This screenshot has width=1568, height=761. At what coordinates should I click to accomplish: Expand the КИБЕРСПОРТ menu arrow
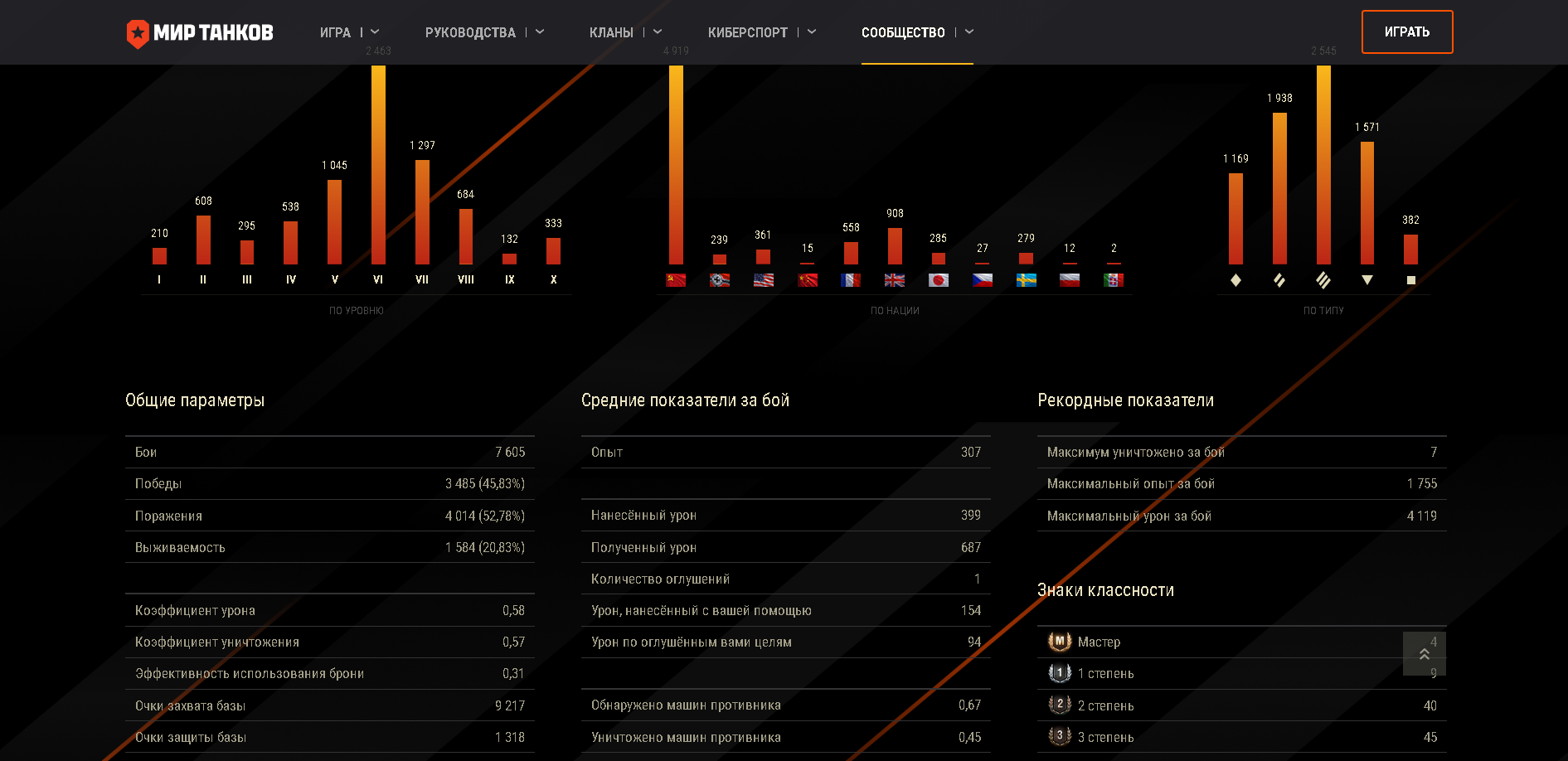(812, 32)
